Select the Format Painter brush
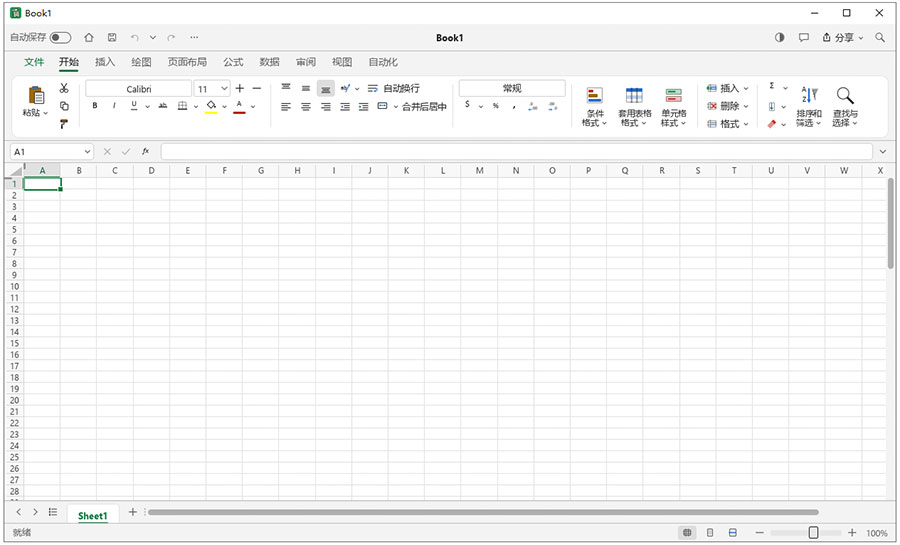The height and width of the screenshot is (545, 900). (x=64, y=123)
